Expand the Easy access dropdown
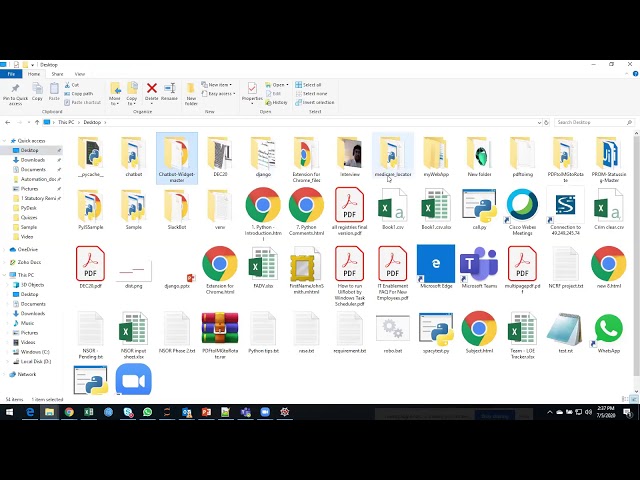640x480 pixels. pyautogui.click(x=219, y=93)
